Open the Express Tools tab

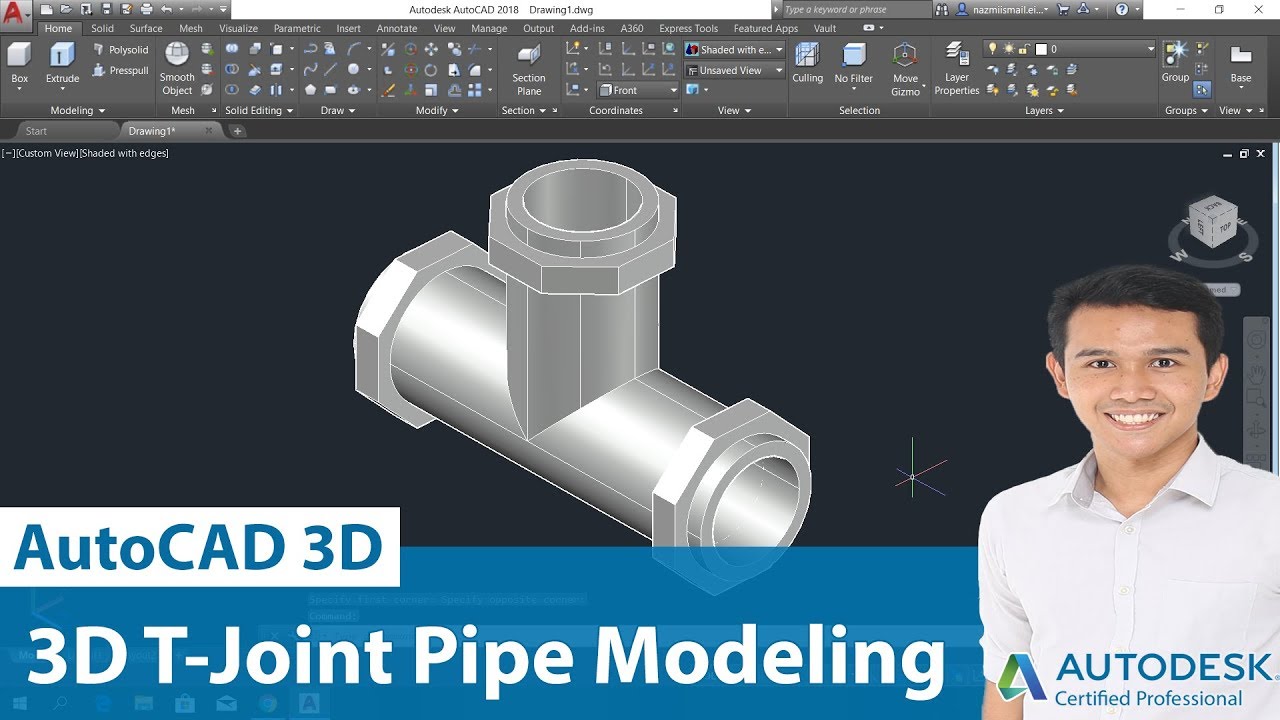point(688,29)
